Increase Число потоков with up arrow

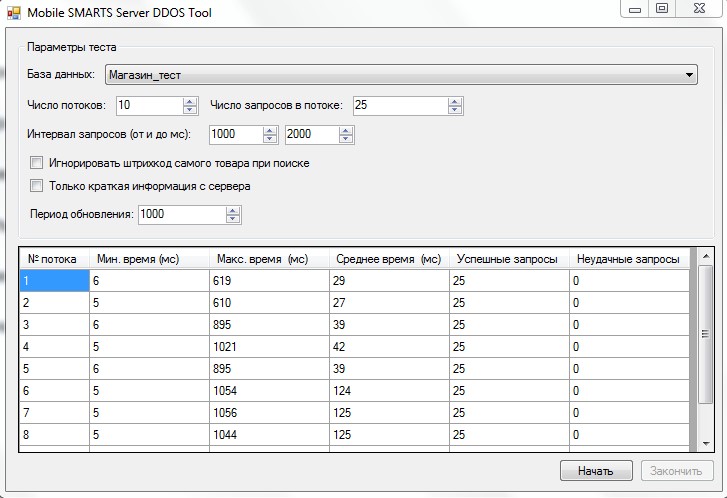190,102
